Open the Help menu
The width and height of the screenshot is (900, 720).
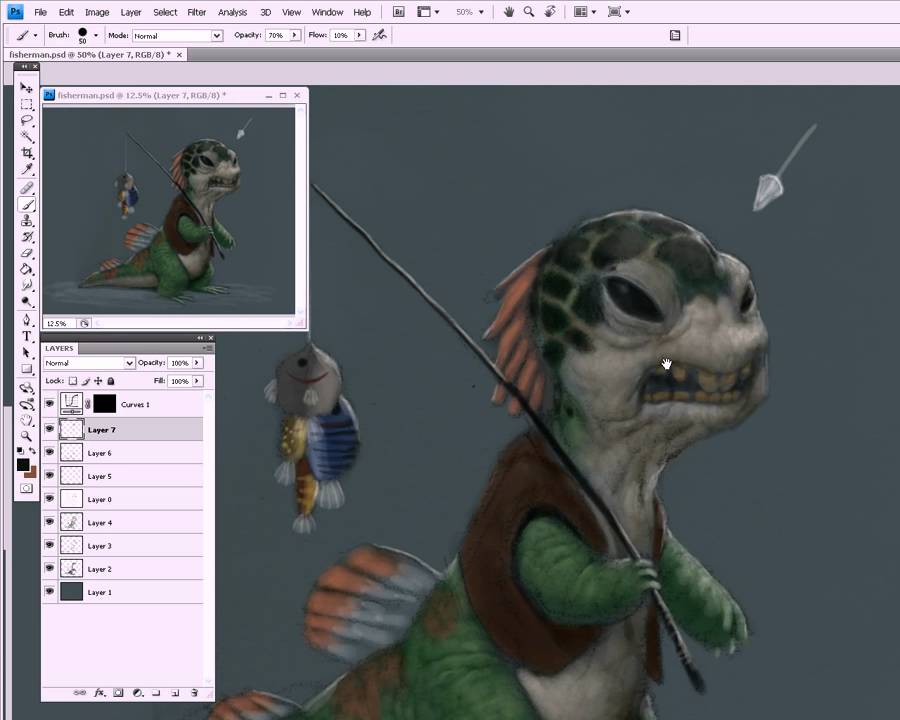point(362,12)
